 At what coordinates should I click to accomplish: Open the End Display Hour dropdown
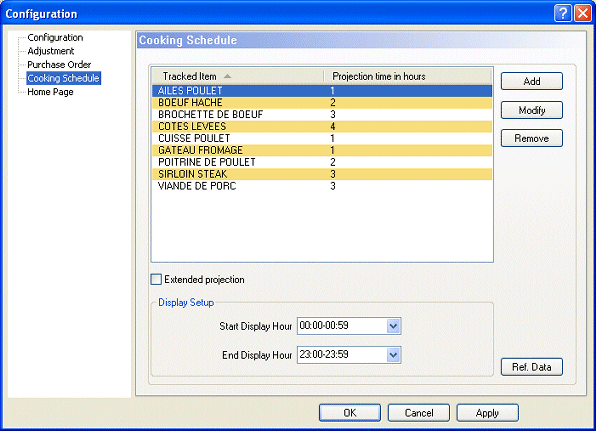(393, 355)
